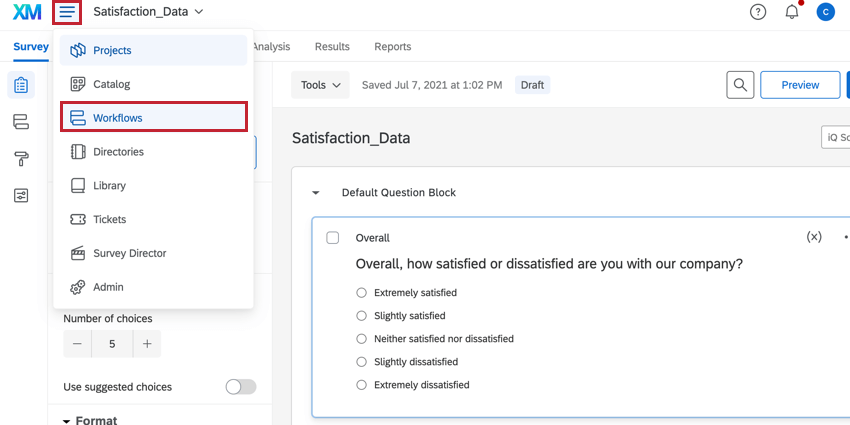The image size is (850, 425).
Task: Open the Look and feel paint roller icon
Action: pos(21,158)
